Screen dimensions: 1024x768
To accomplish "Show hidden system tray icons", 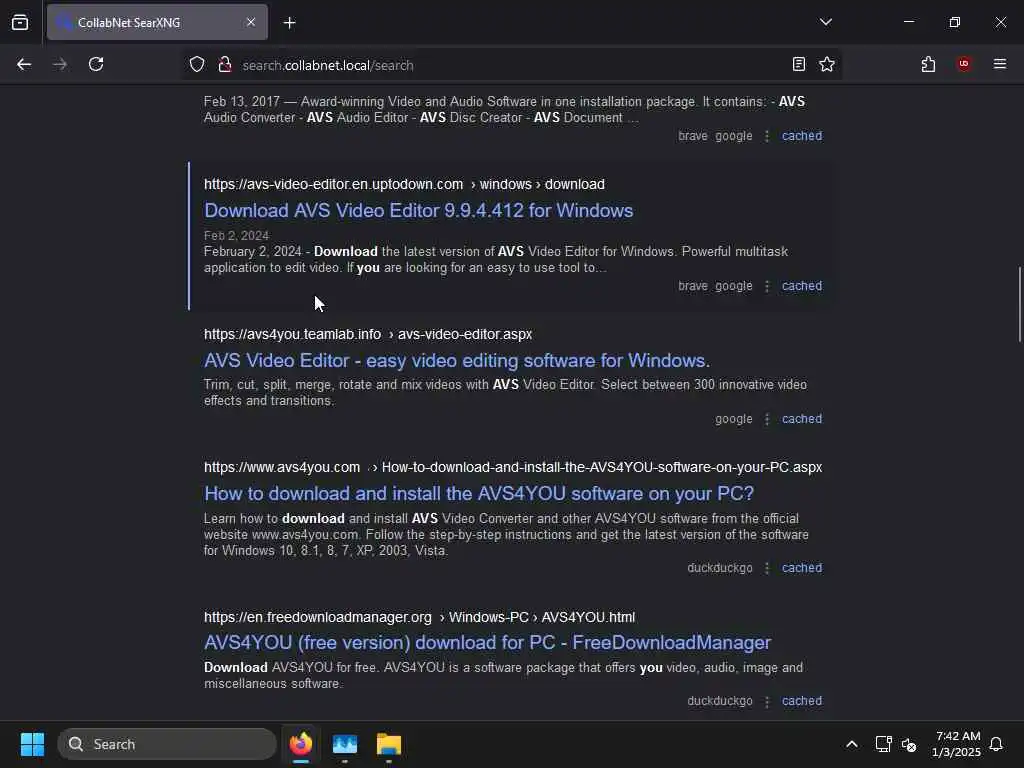I will [x=852, y=744].
